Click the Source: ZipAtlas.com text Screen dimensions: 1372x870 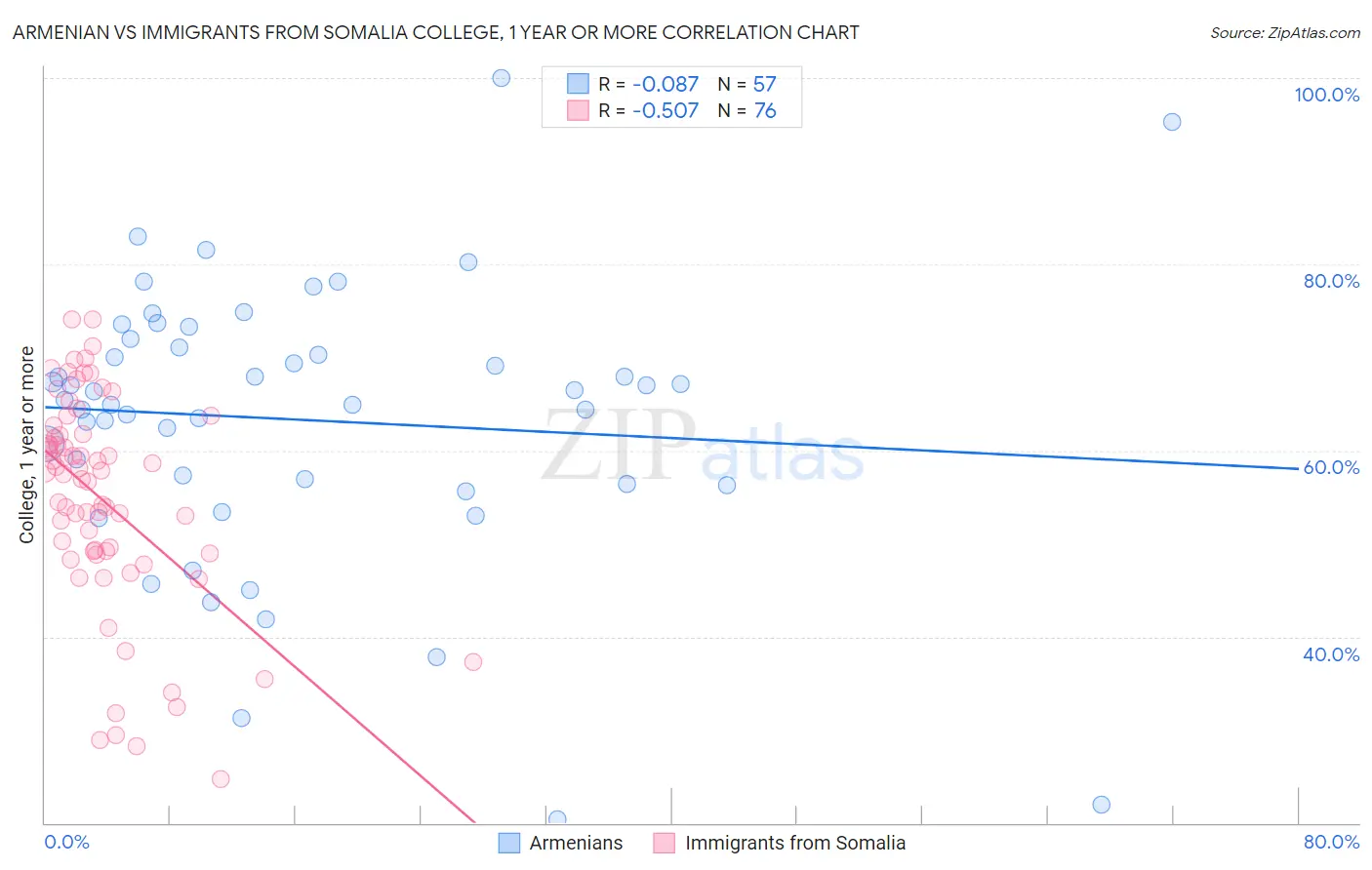(1285, 32)
